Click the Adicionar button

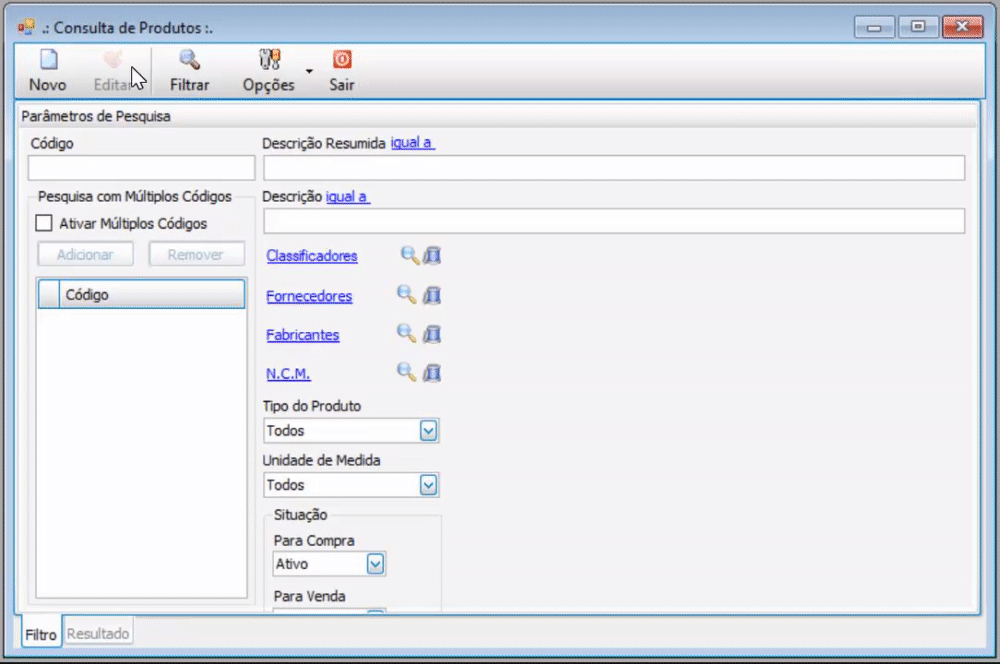85,255
